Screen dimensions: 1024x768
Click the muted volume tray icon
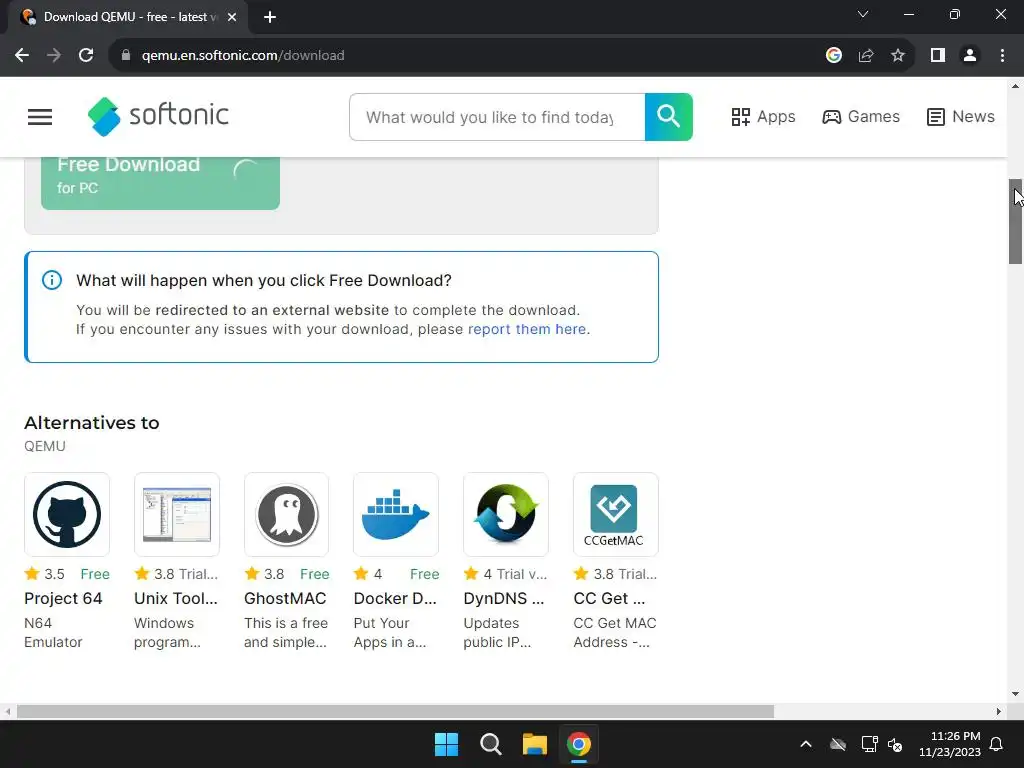(895, 744)
